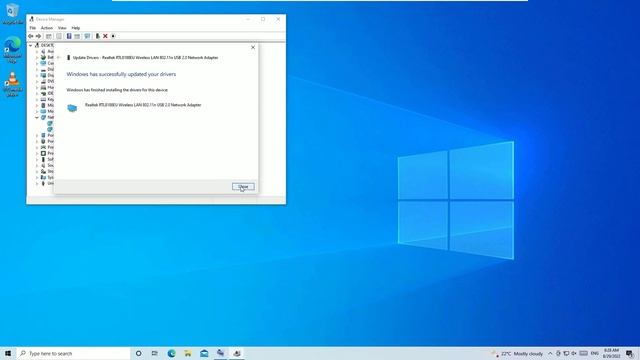Open the notification Action Center icon
The height and width of the screenshot is (360, 640).
click(630, 353)
